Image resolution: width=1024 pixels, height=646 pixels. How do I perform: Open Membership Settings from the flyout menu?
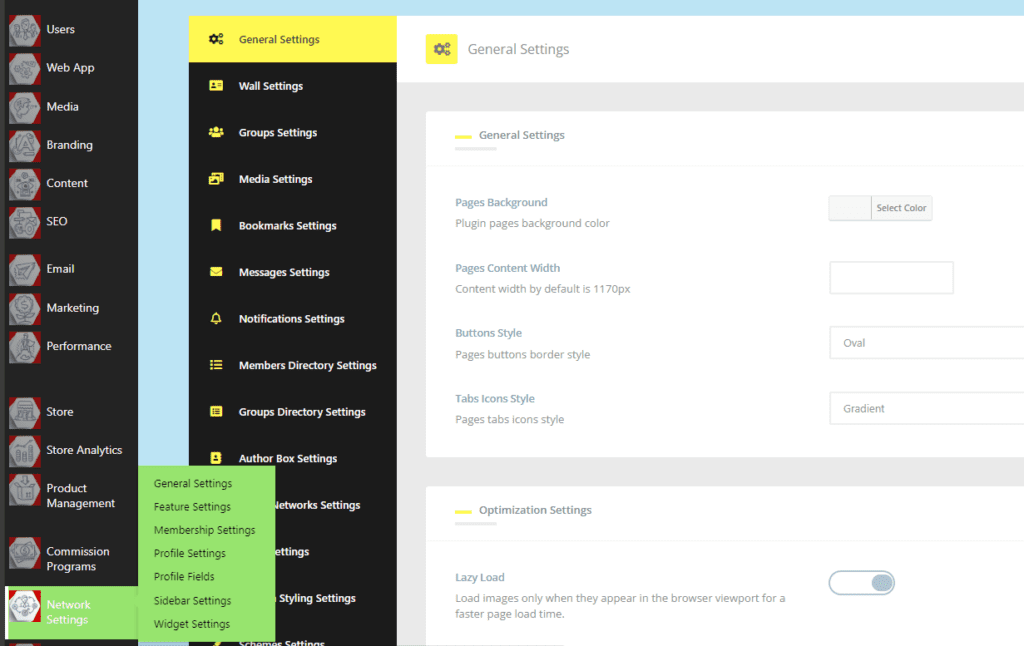click(204, 530)
